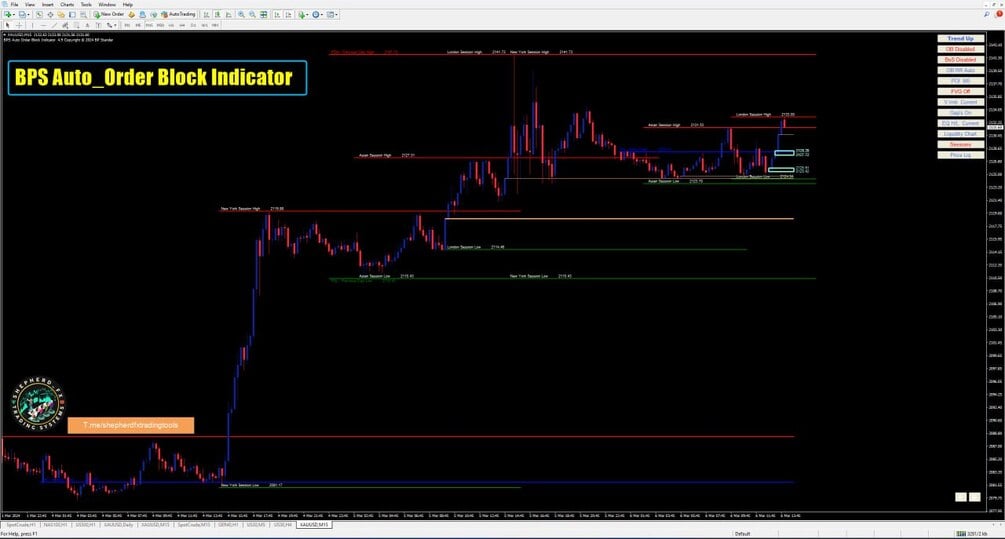Toggle the FVG Off button
This screenshot has width=1005, height=539.
pyautogui.click(x=960, y=92)
